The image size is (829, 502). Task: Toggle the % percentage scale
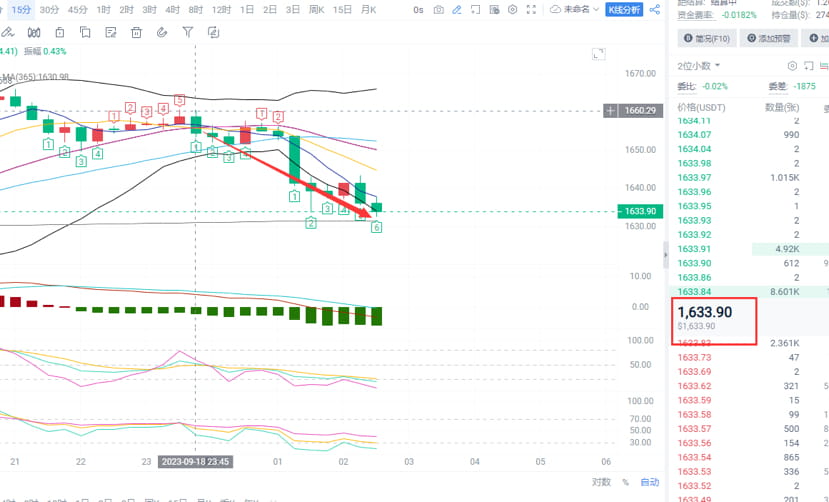626,482
